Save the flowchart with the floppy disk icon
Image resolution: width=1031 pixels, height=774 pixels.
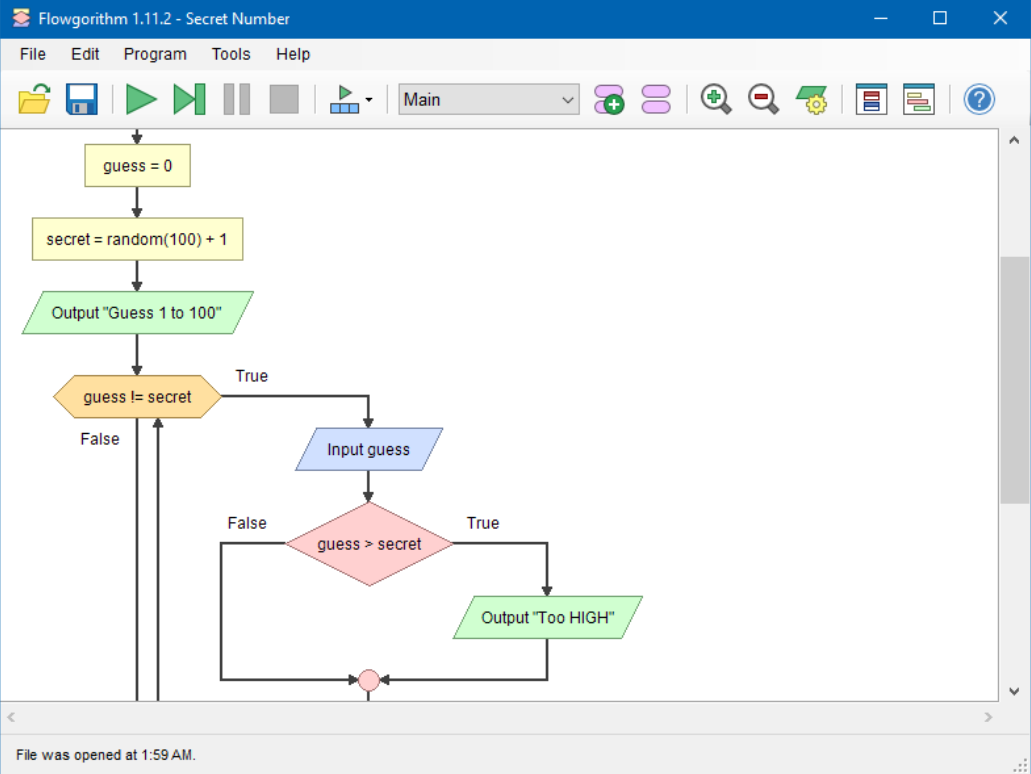82,99
